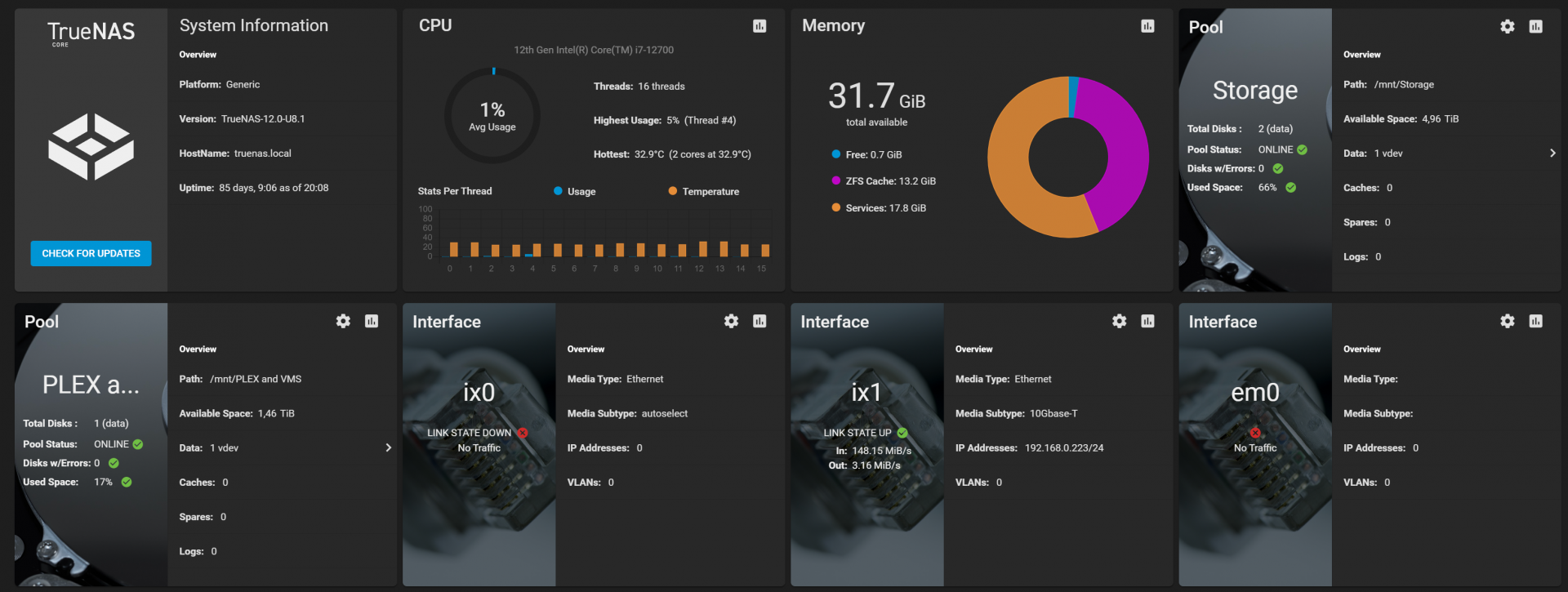Click PLEX pool ONLINE green check icon
The image size is (1568, 592).
(x=138, y=444)
